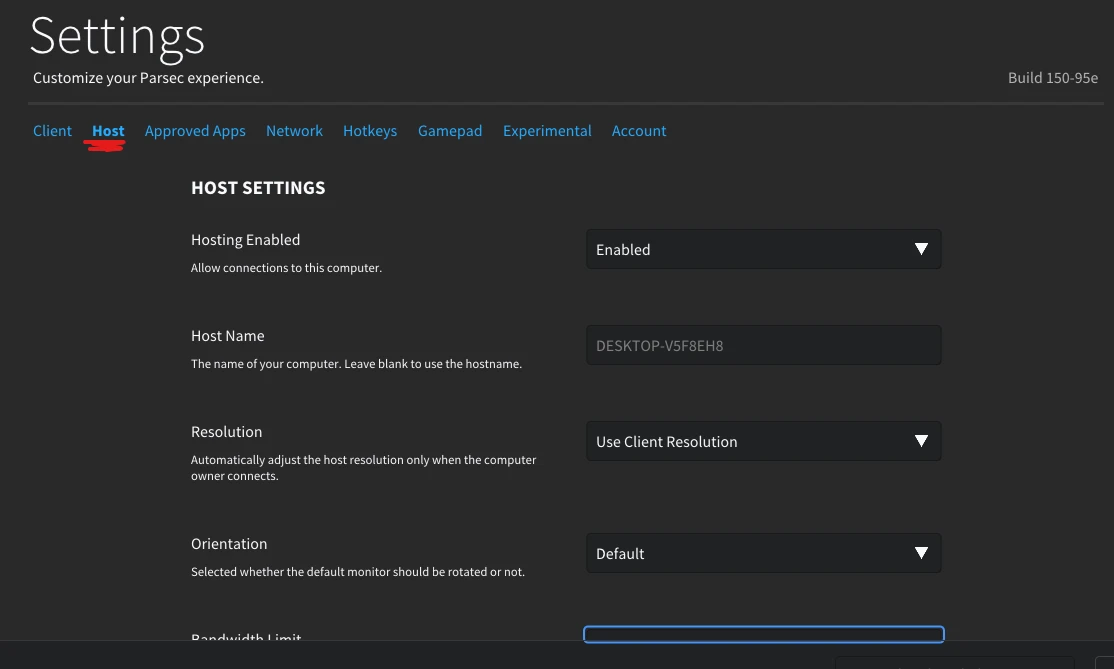Click the Build 150-95e version text
1114x669 pixels.
click(x=1052, y=78)
